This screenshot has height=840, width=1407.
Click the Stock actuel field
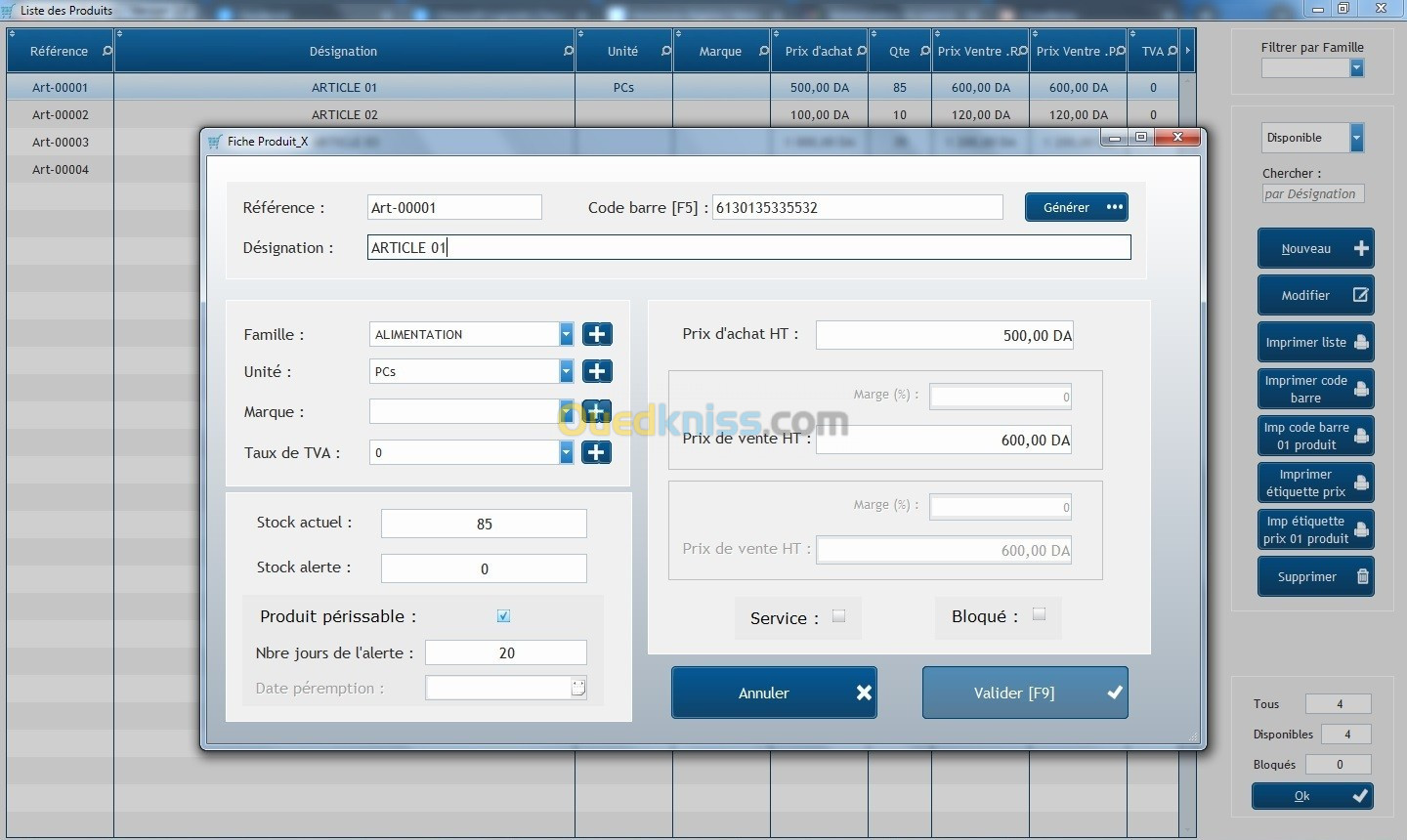484,524
